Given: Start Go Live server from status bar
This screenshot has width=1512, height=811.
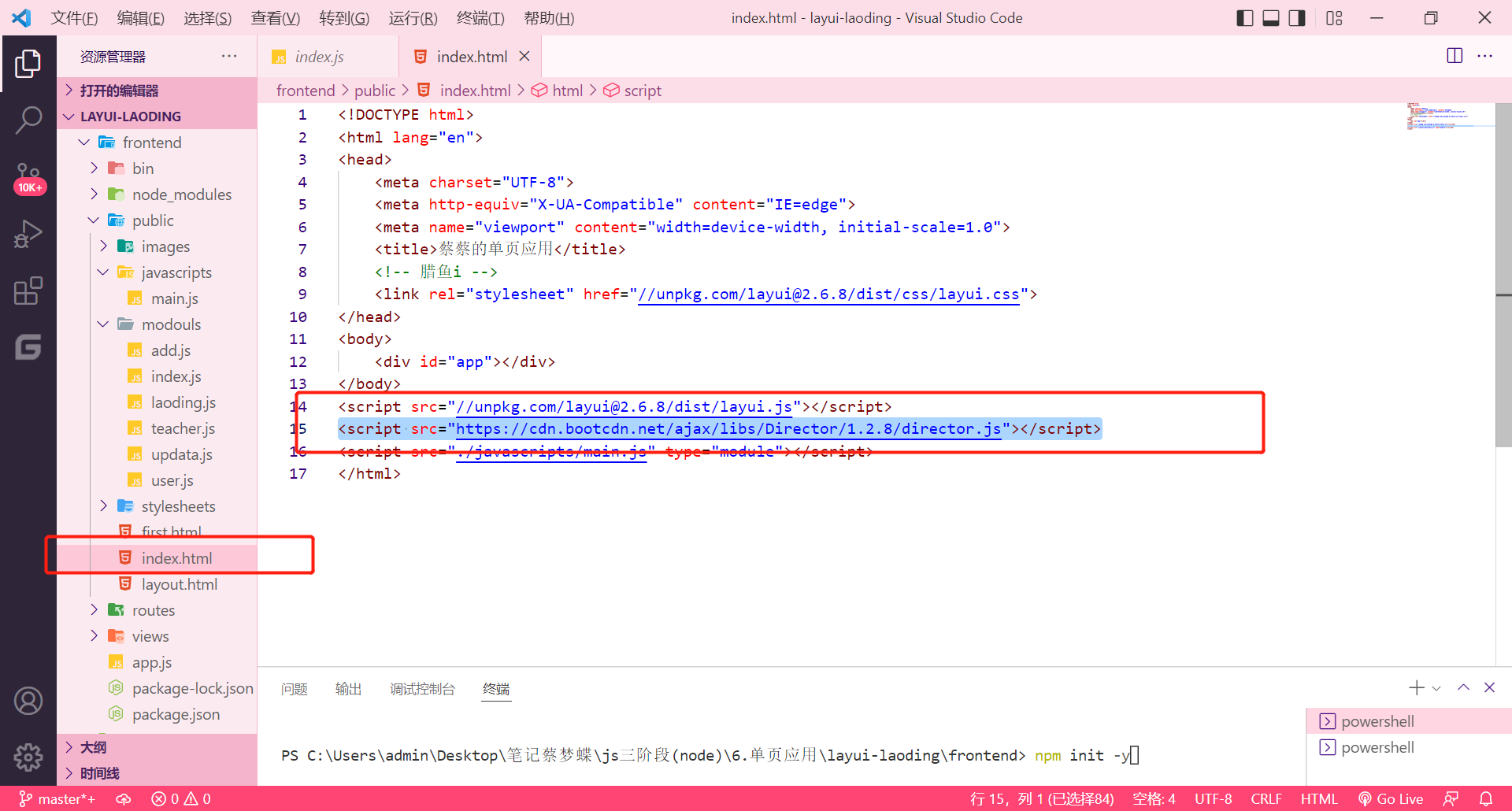Looking at the screenshot, I should [x=1391, y=798].
